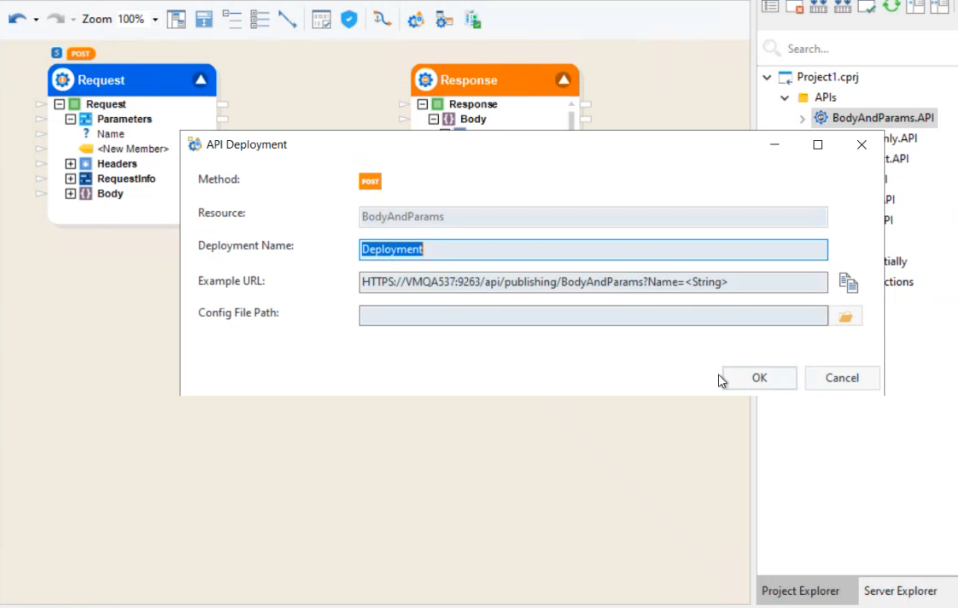
Task: Click the green refresh arrows icon
Action: [x=891, y=7]
